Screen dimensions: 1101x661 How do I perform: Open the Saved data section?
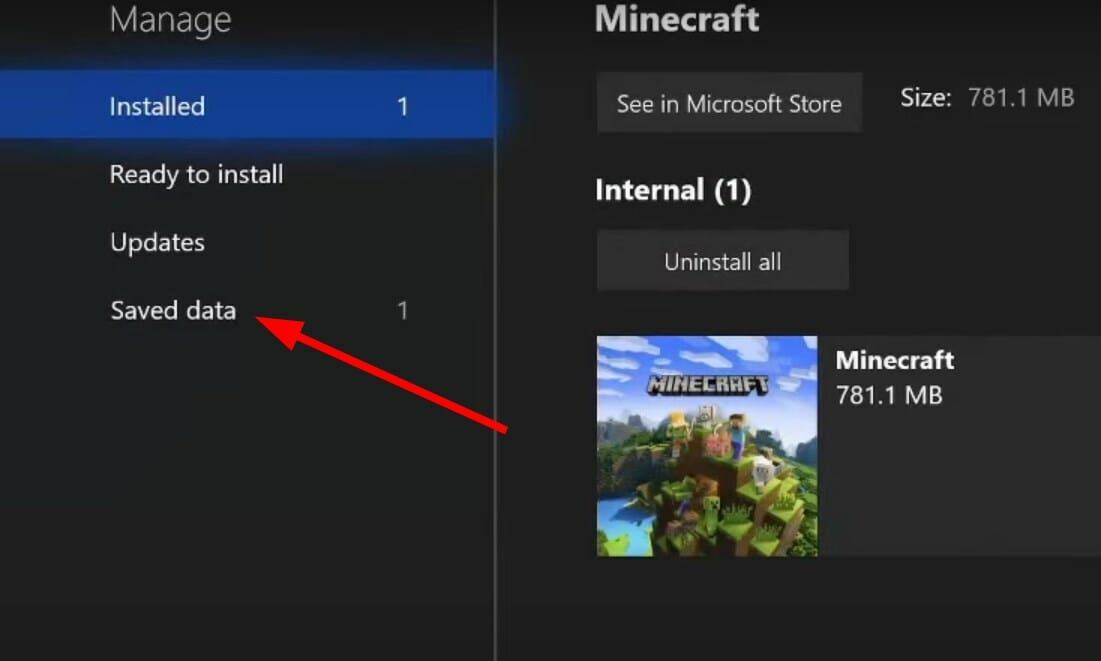coord(173,310)
